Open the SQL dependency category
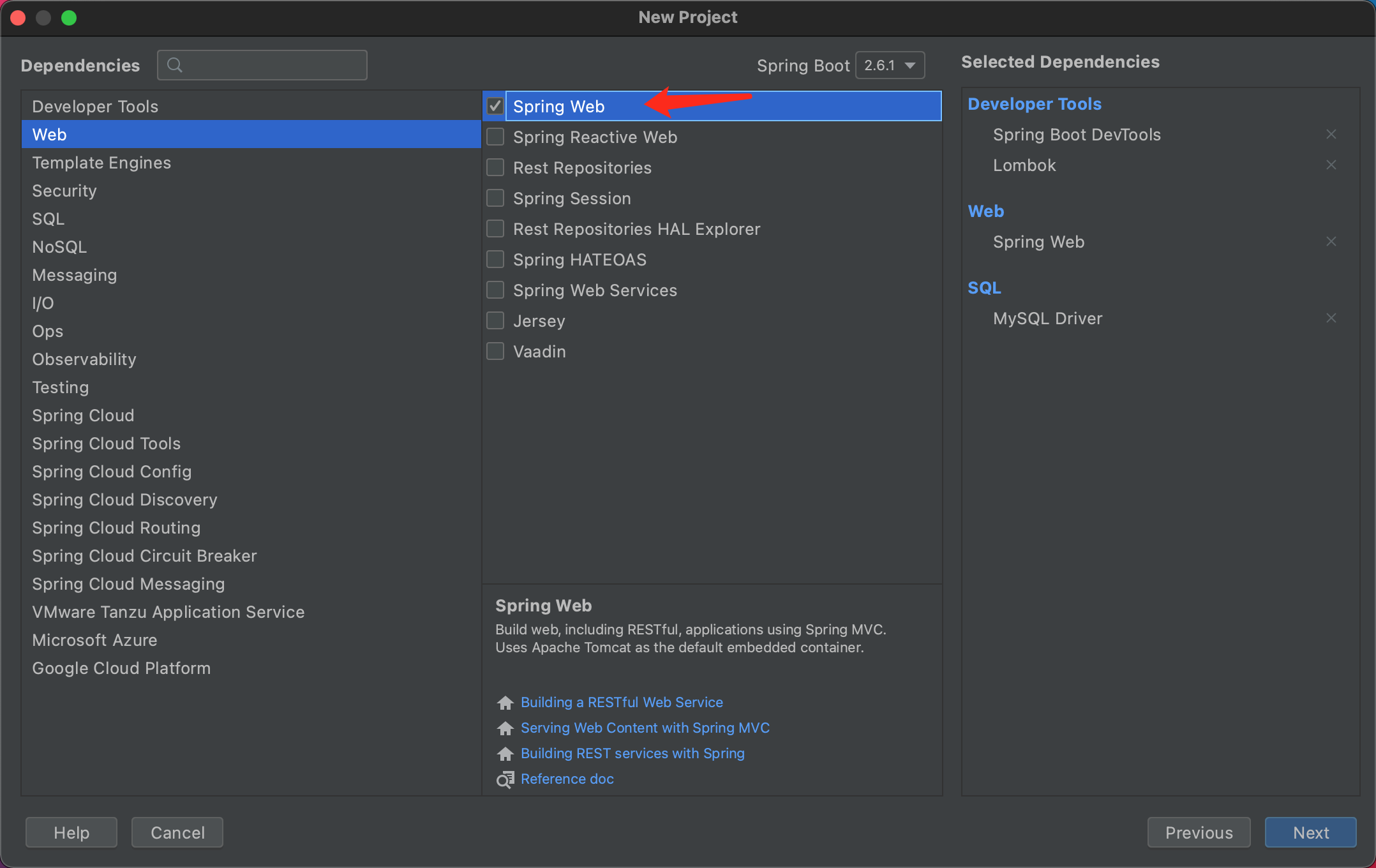1376x868 pixels. (48, 219)
